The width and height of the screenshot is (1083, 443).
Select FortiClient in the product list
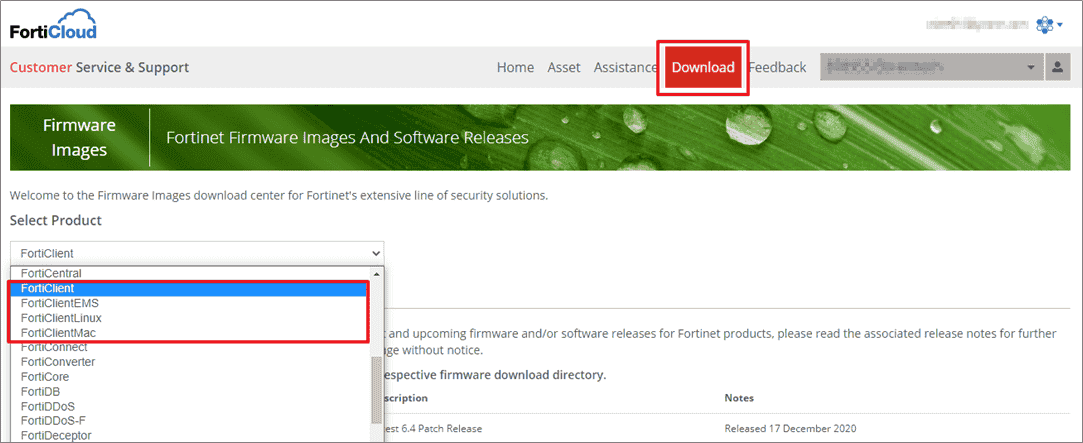(188, 288)
